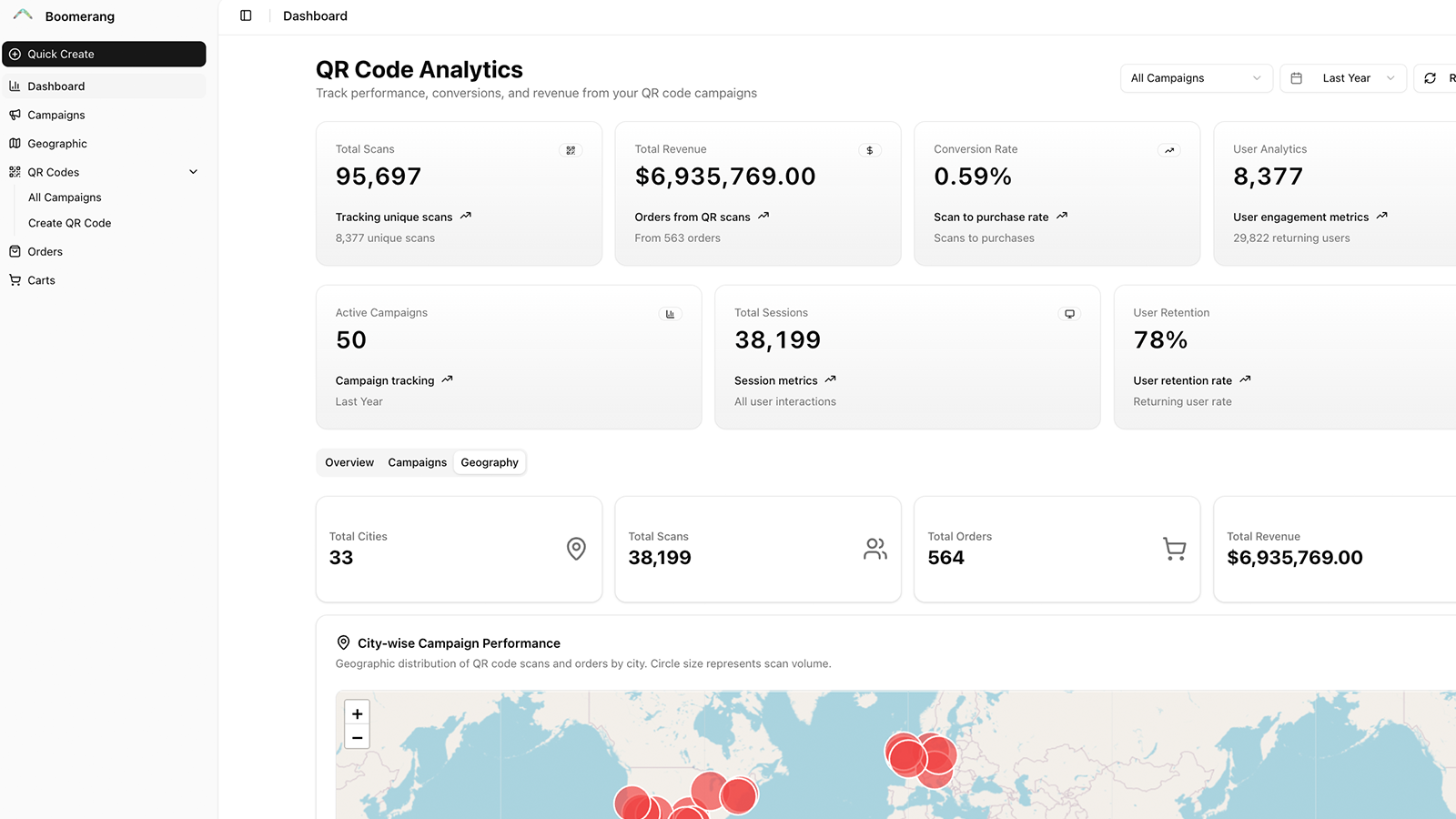The image size is (1456, 819).
Task: Open the All Campaigns dropdown
Action: 1196,78
